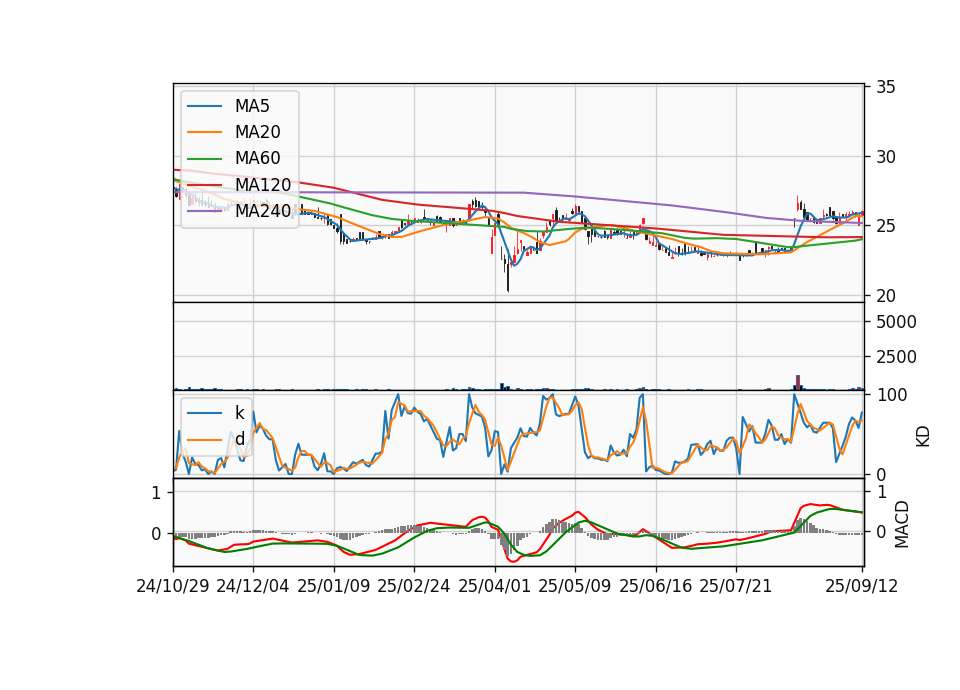Click the k label in KD legend
The image size is (960, 690).
pyautogui.click(x=239, y=413)
